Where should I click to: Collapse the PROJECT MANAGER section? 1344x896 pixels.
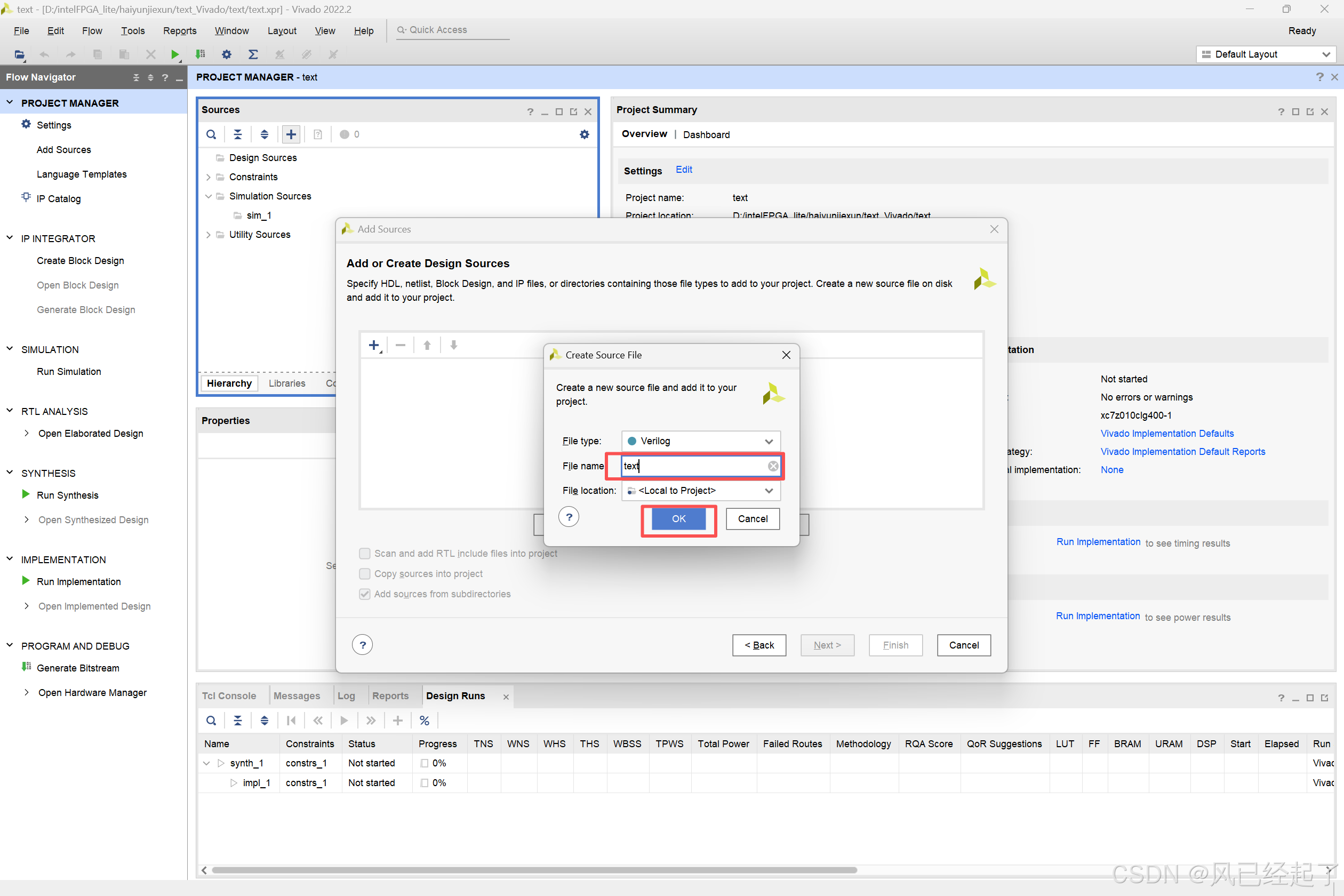(x=10, y=102)
